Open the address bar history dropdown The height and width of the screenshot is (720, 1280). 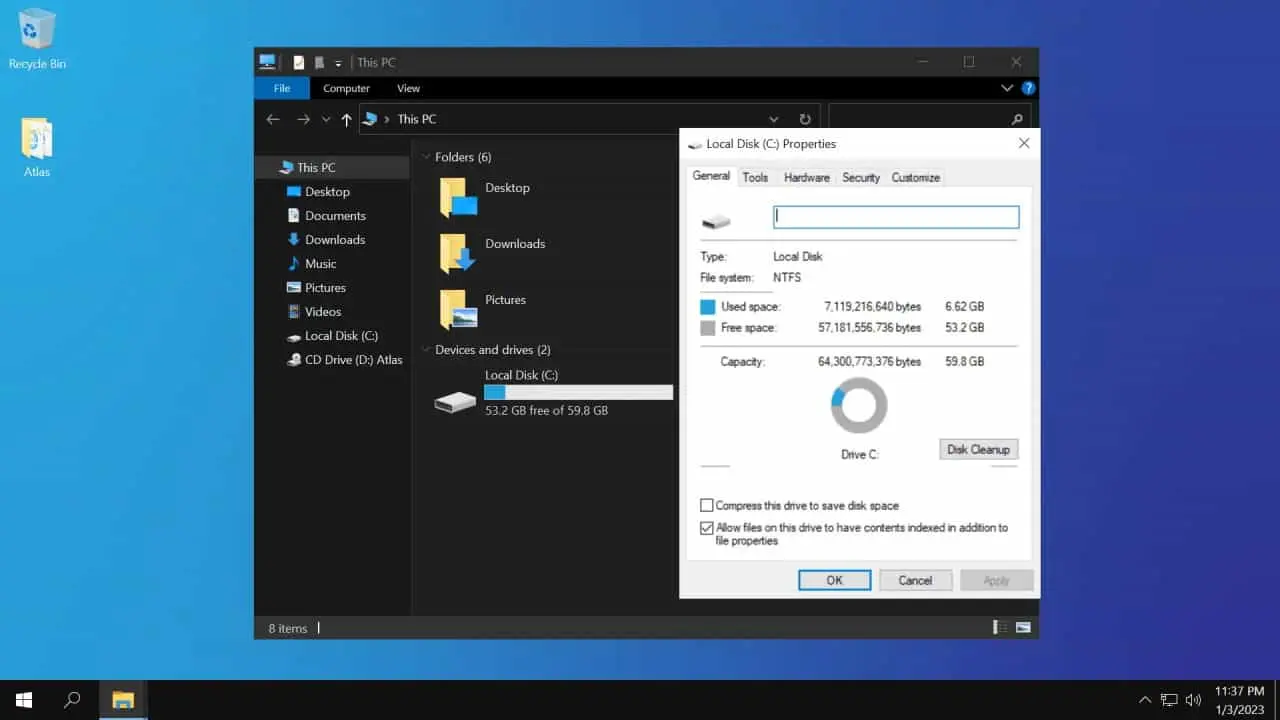(x=773, y=119)
